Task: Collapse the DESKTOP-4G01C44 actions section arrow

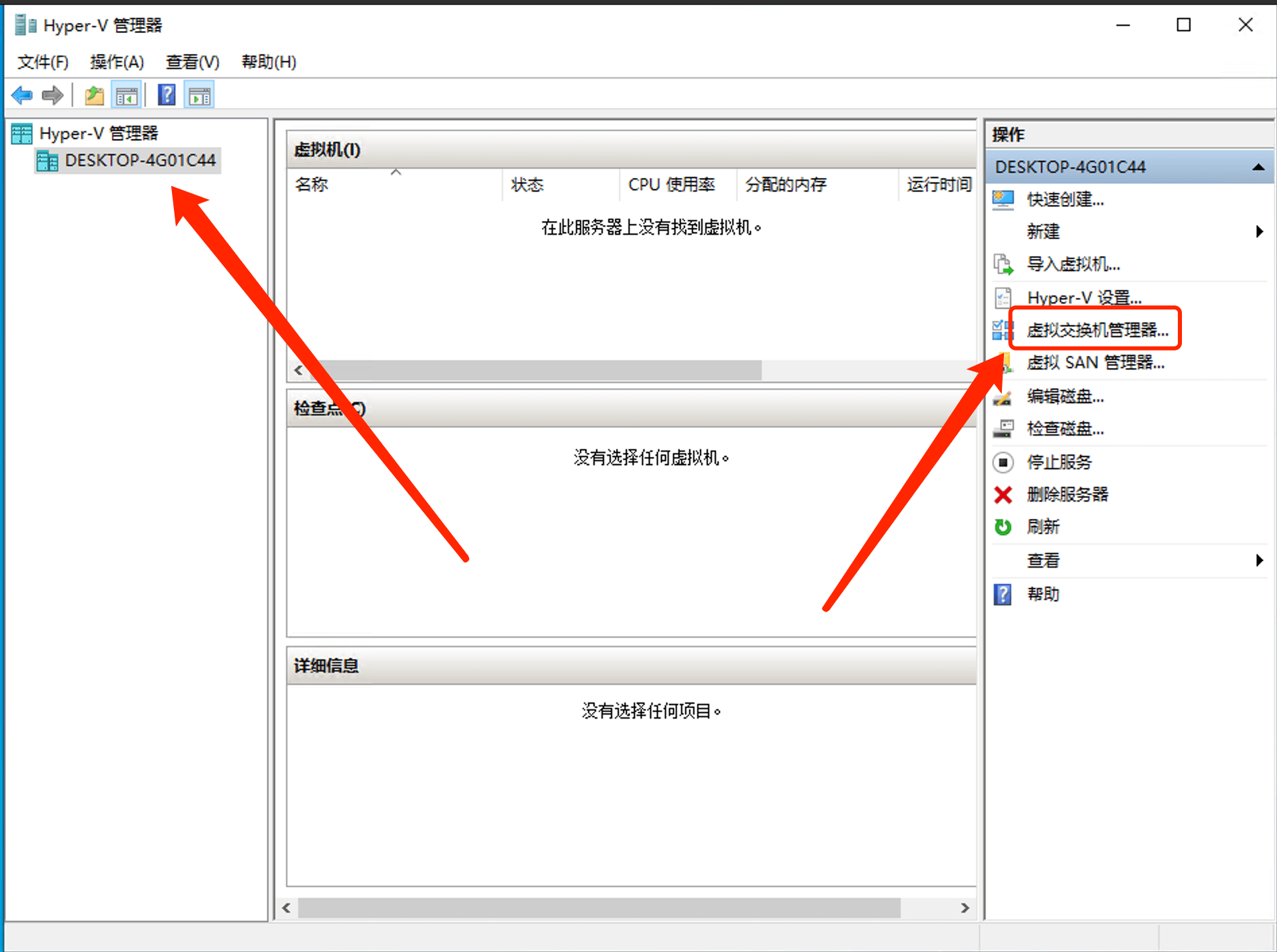Action: (x=1258, y=167)
